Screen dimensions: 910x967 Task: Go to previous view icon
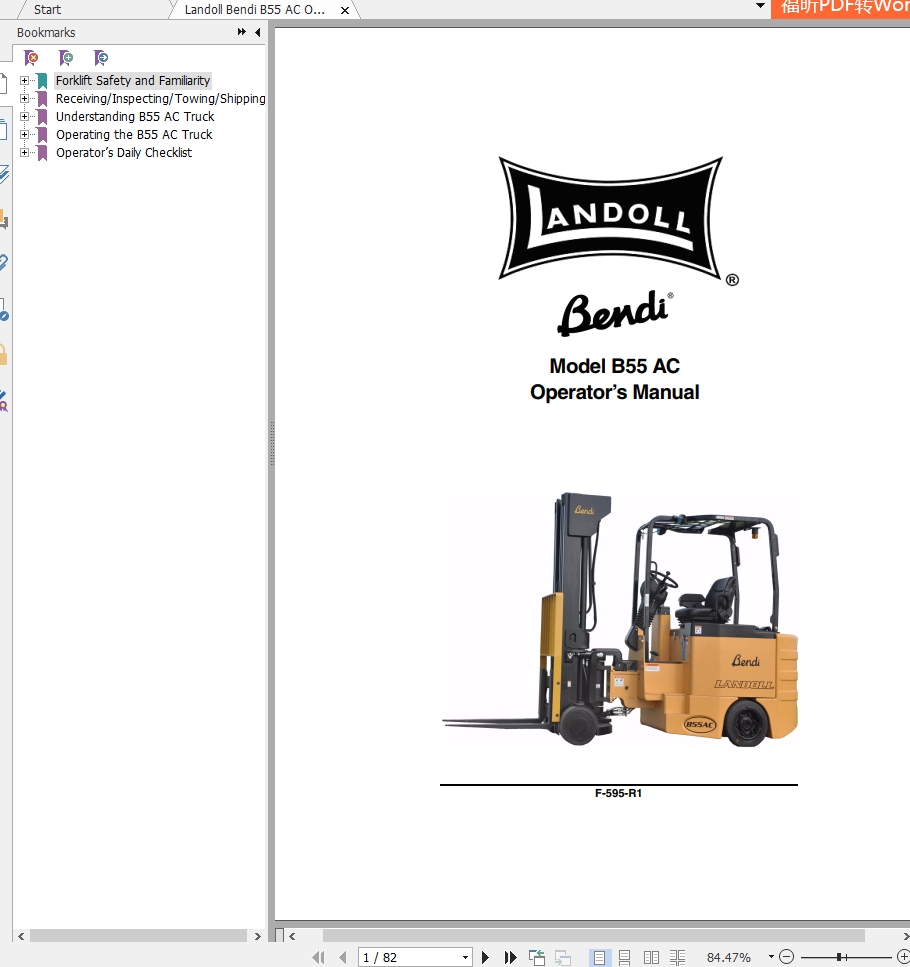(537, 957)
